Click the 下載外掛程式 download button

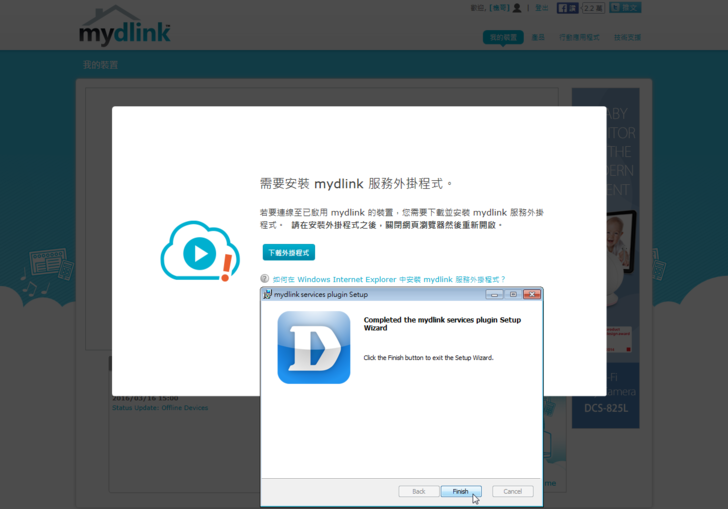(289, 253)
